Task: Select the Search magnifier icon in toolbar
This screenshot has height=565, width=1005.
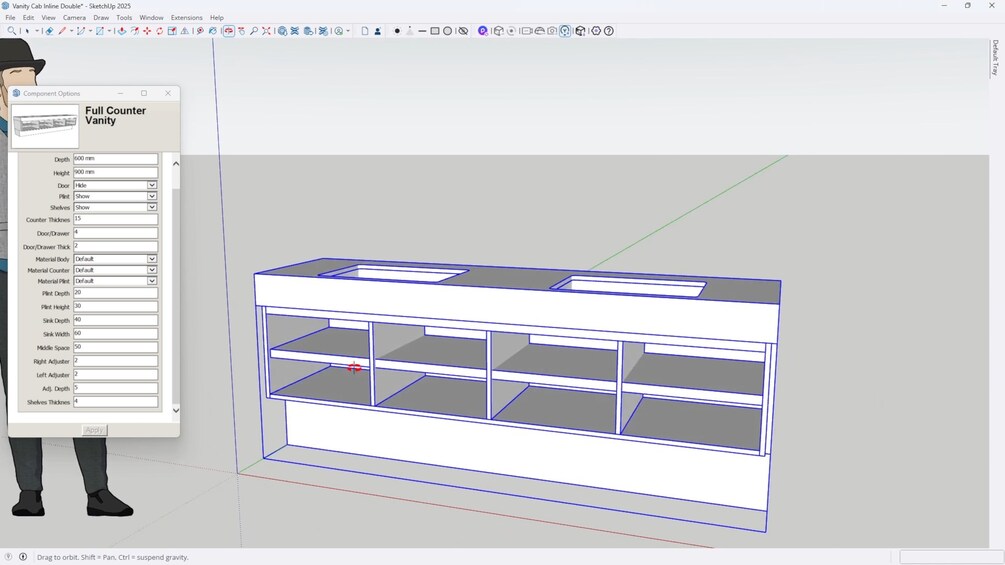Action: pos(12,31)
